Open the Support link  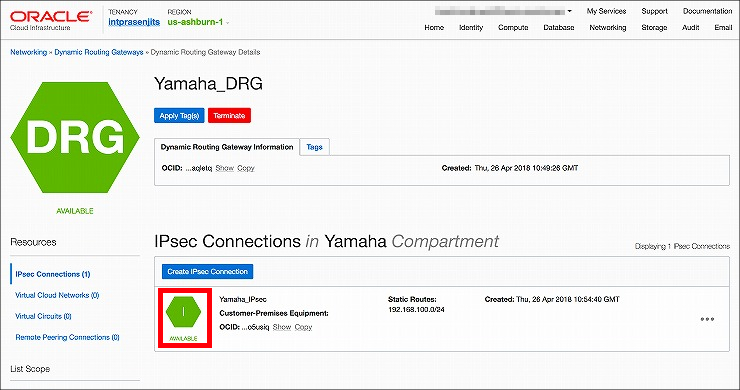(x=655, y=11)
